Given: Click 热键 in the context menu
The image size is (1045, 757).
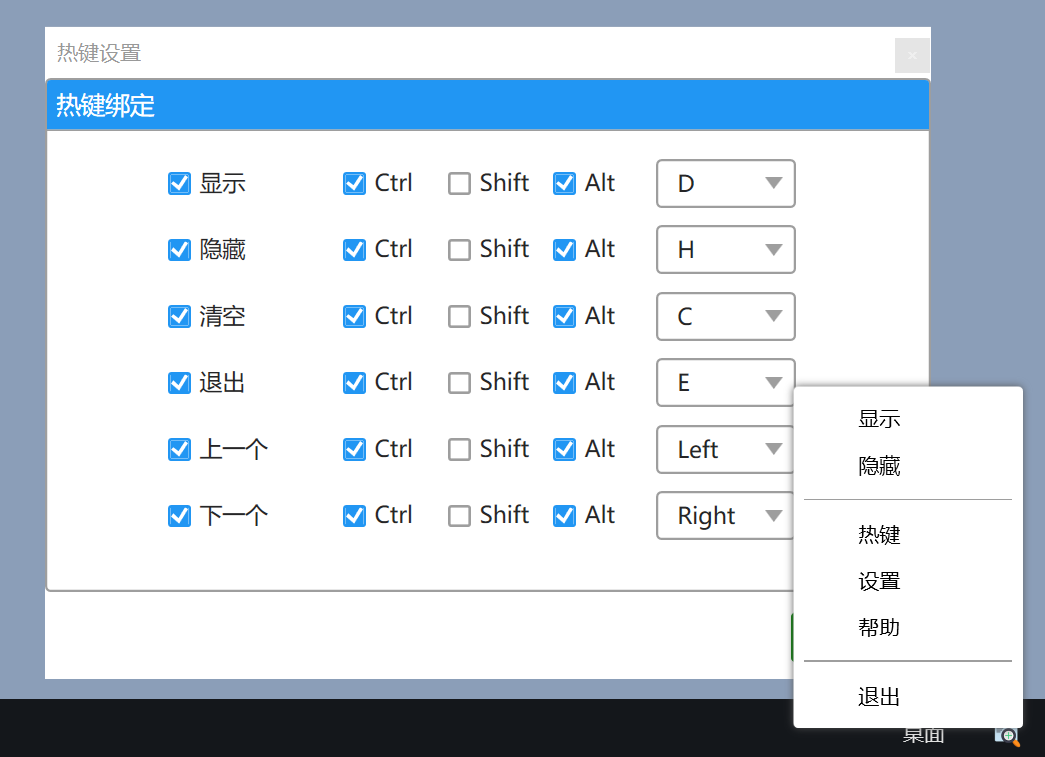Looking at the screenshot, I should pyautogui.click(x=879, y=535).
